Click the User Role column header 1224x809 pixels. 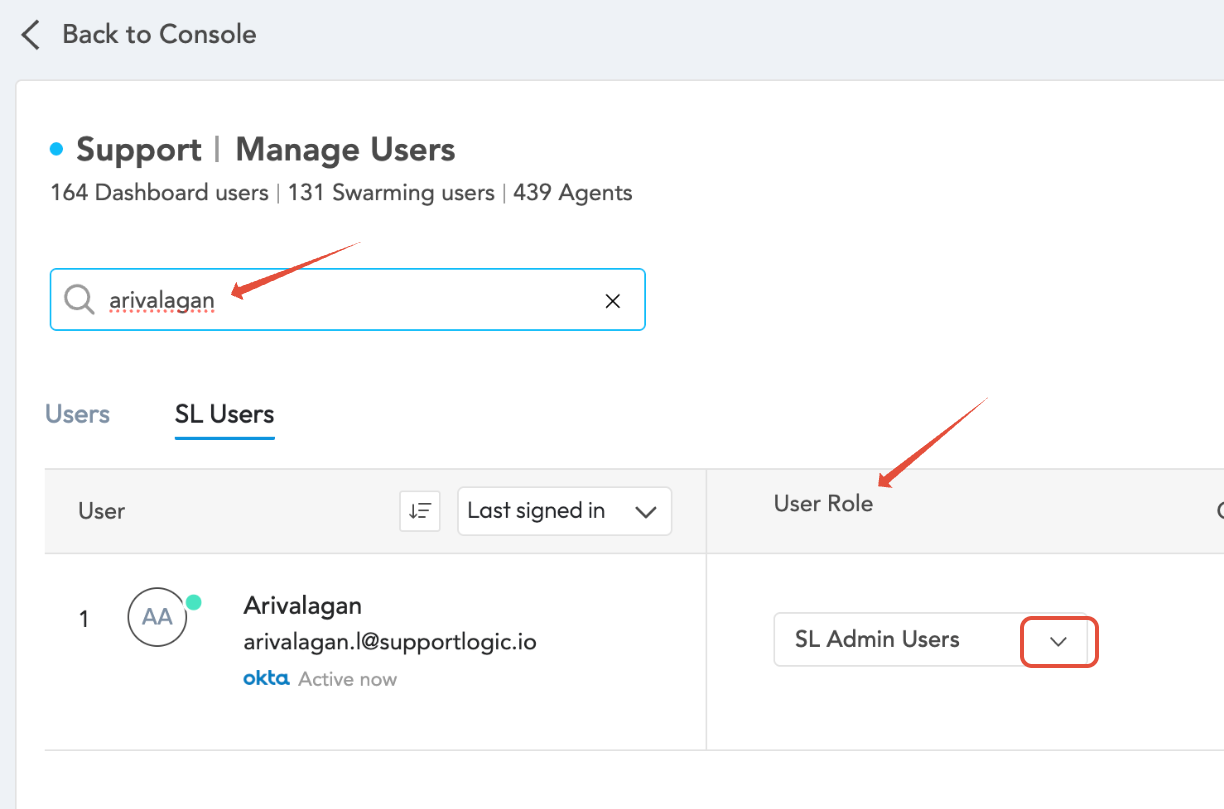click(x=823, y=503)
